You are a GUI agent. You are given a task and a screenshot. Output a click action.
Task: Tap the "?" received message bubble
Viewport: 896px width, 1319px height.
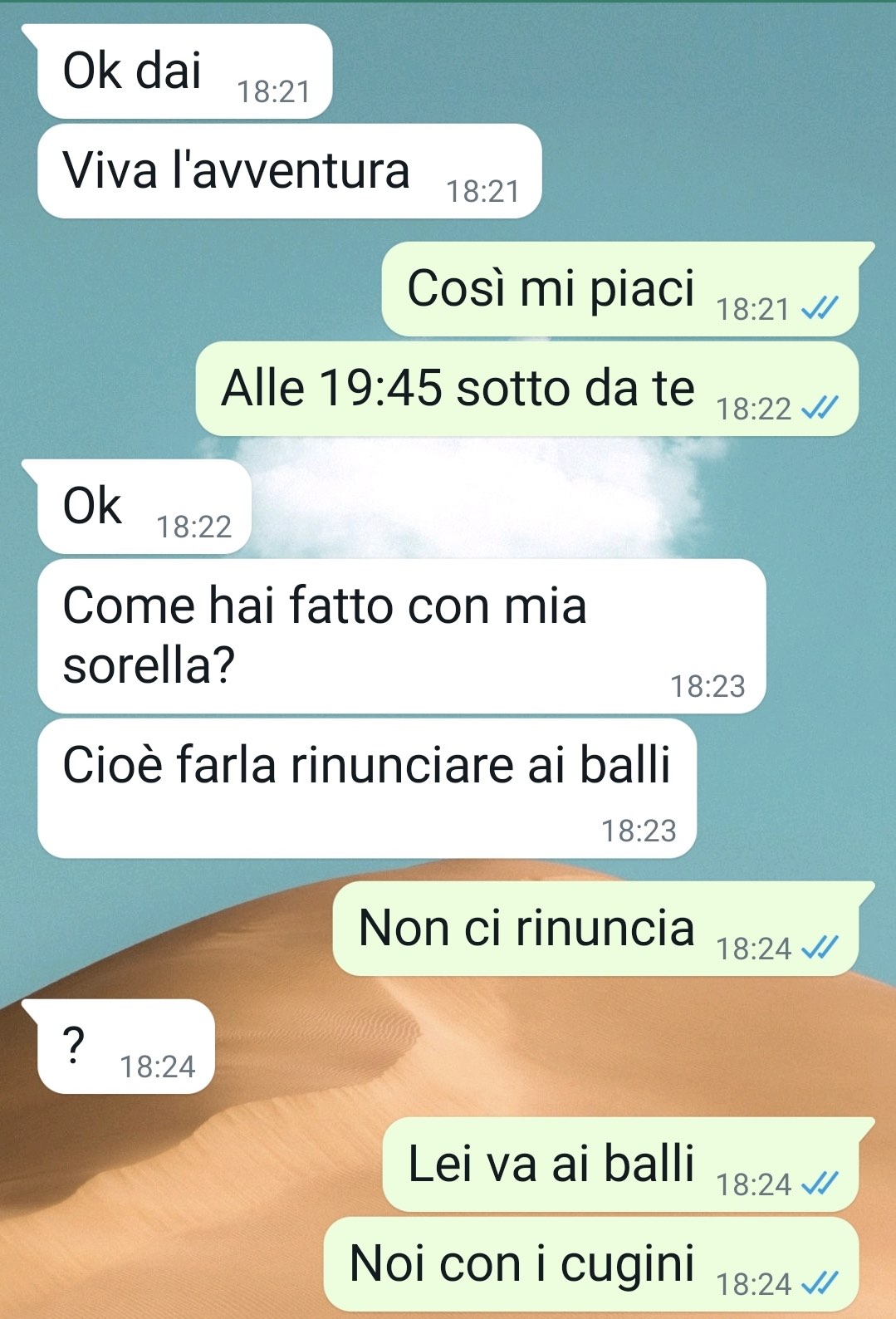tap(125, 1047)
